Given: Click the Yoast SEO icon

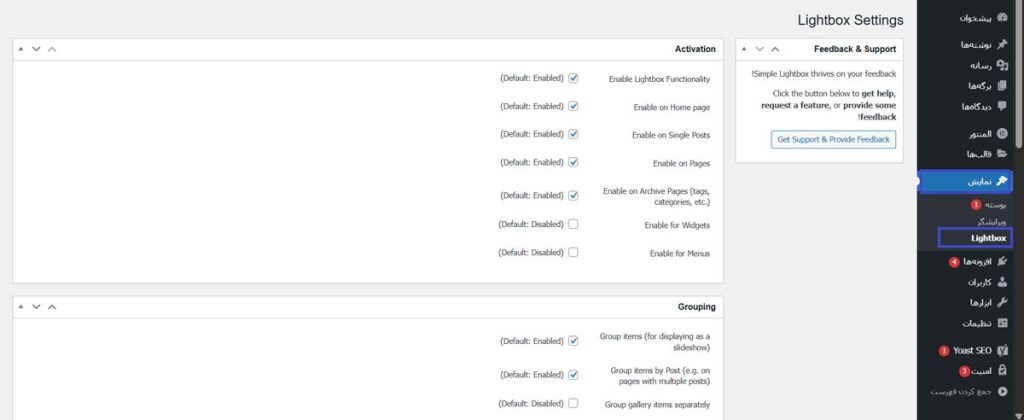Looking at the screenshot, I should click(x=1002, y=351).
